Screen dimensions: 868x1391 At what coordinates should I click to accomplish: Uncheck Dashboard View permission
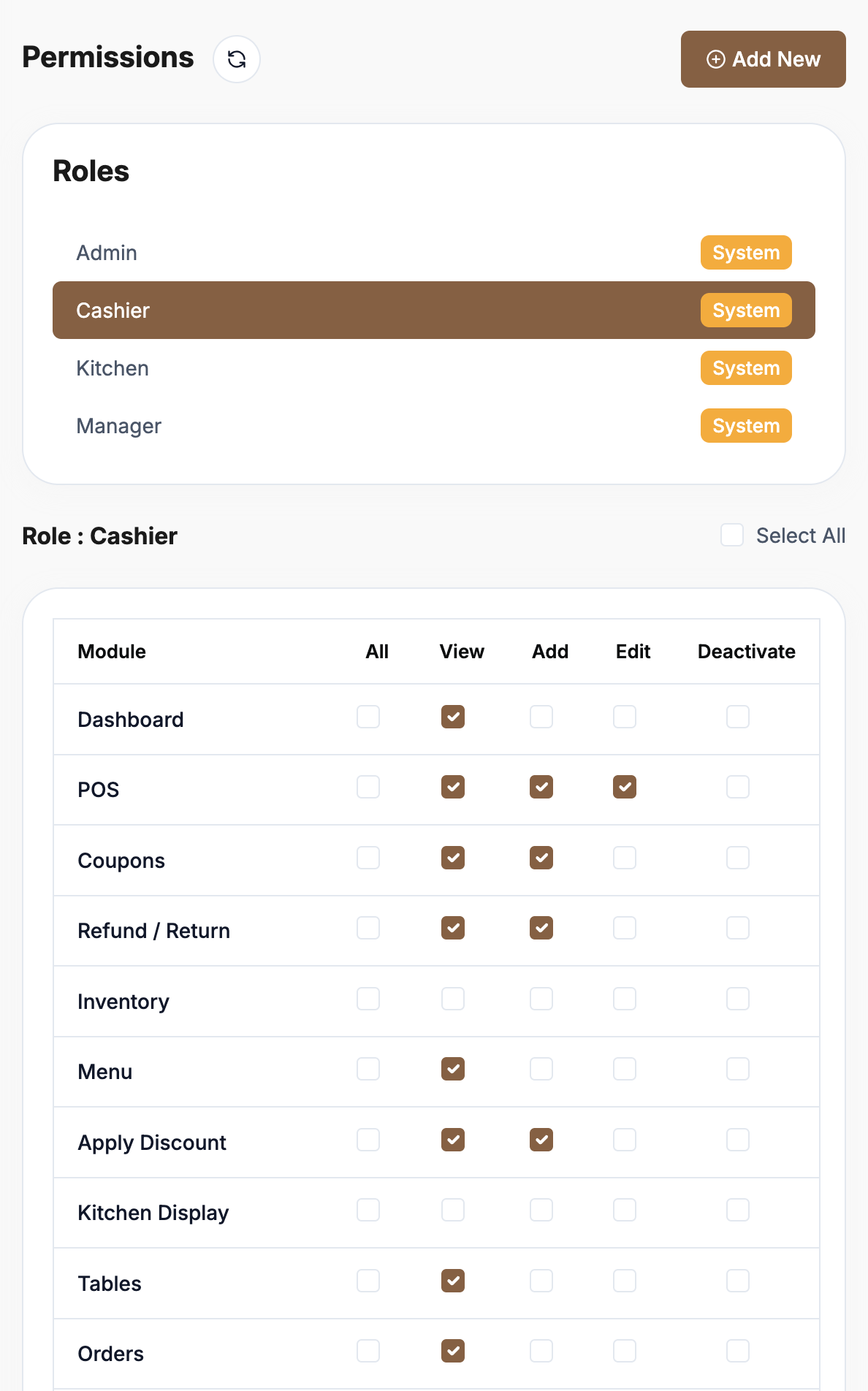coord(453,717)
